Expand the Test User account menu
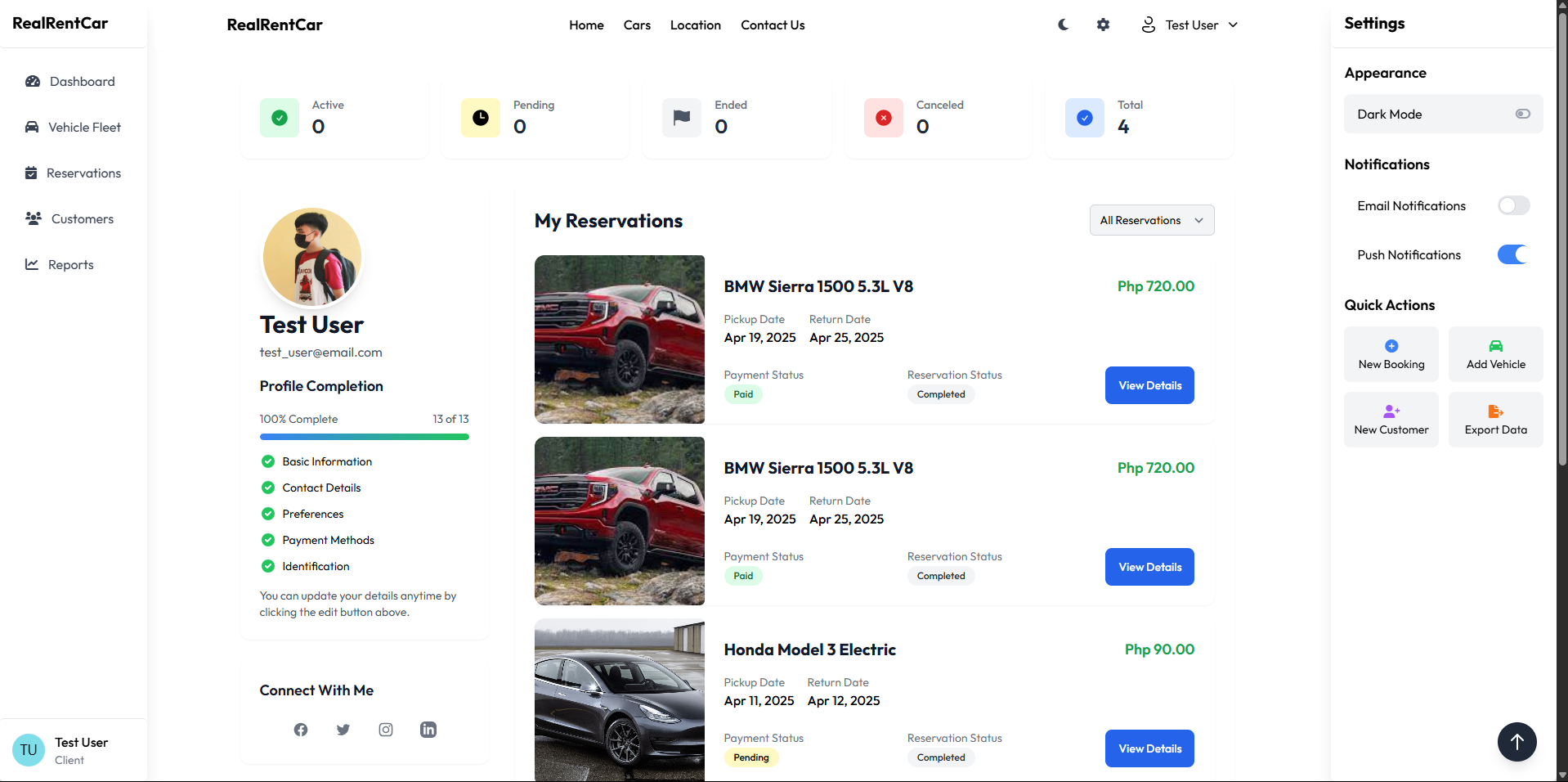1568x782 pixels. coord(1189,25)
